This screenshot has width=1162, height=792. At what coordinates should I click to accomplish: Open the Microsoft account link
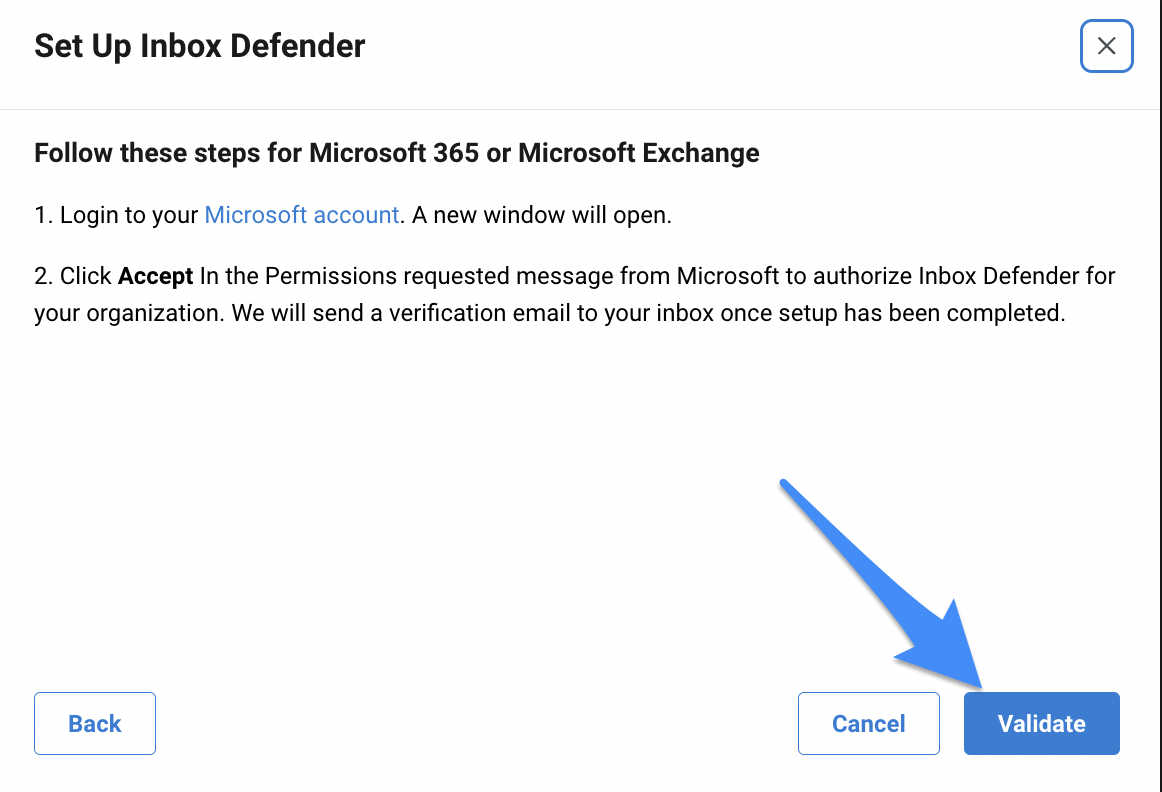click(x=302, y=215)
